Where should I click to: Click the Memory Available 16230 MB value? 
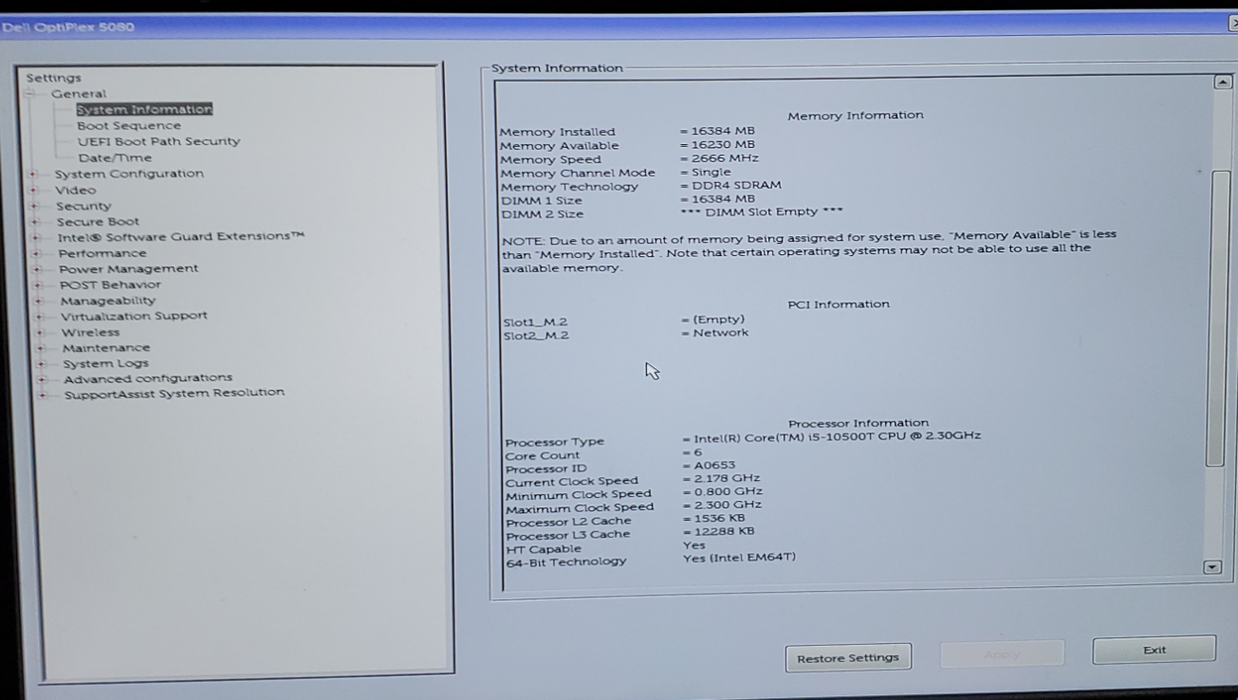point(718,145)
